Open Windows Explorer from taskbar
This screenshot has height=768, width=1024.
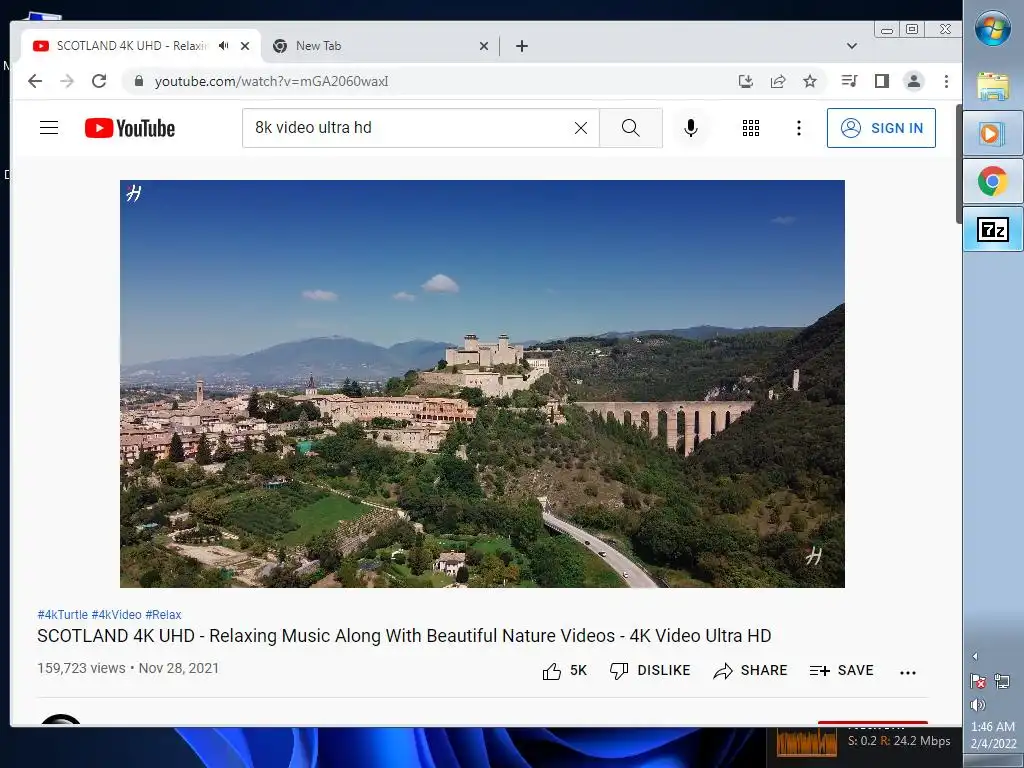[993, 86]
